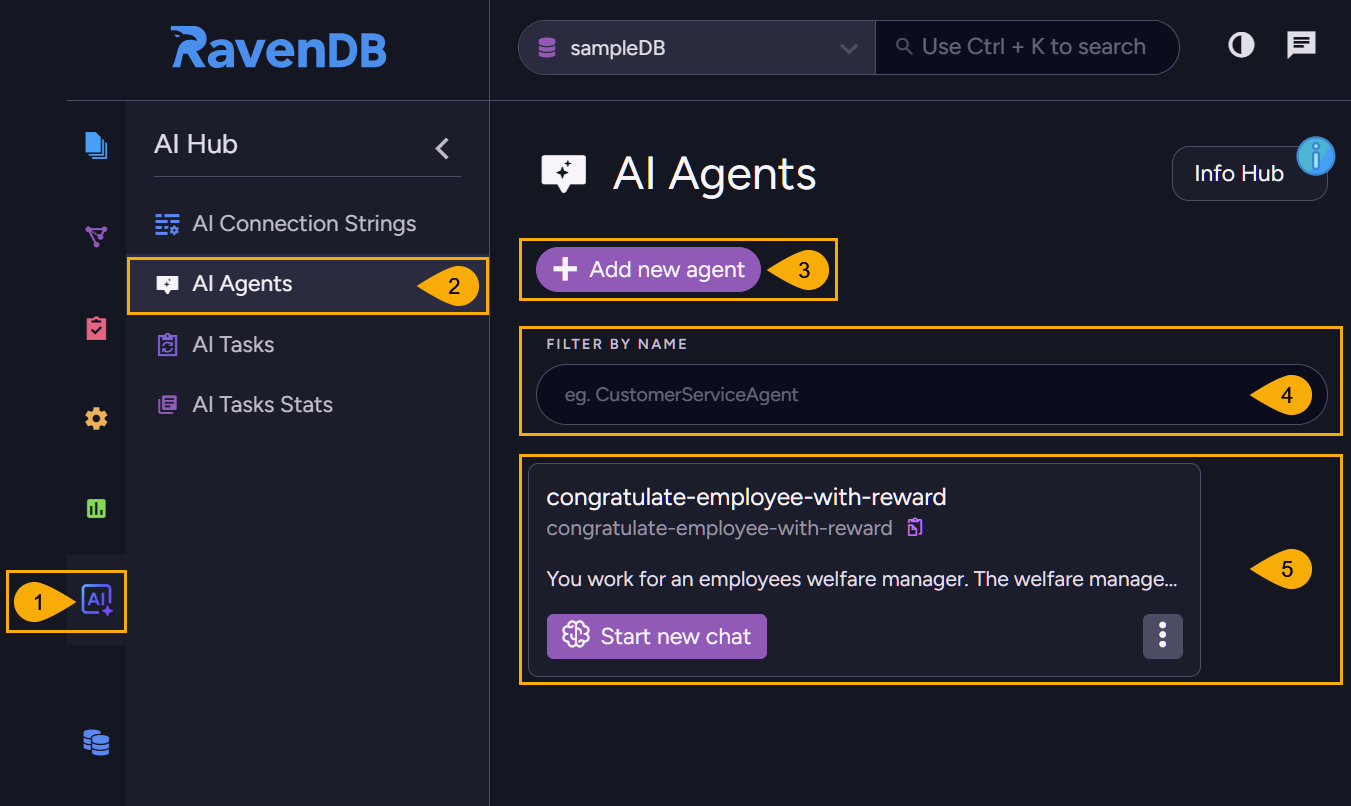Image resolution: width=1351 pixels, height=806 pixels.
Task: Open the Info Hub button
Action: (1249, 173)
